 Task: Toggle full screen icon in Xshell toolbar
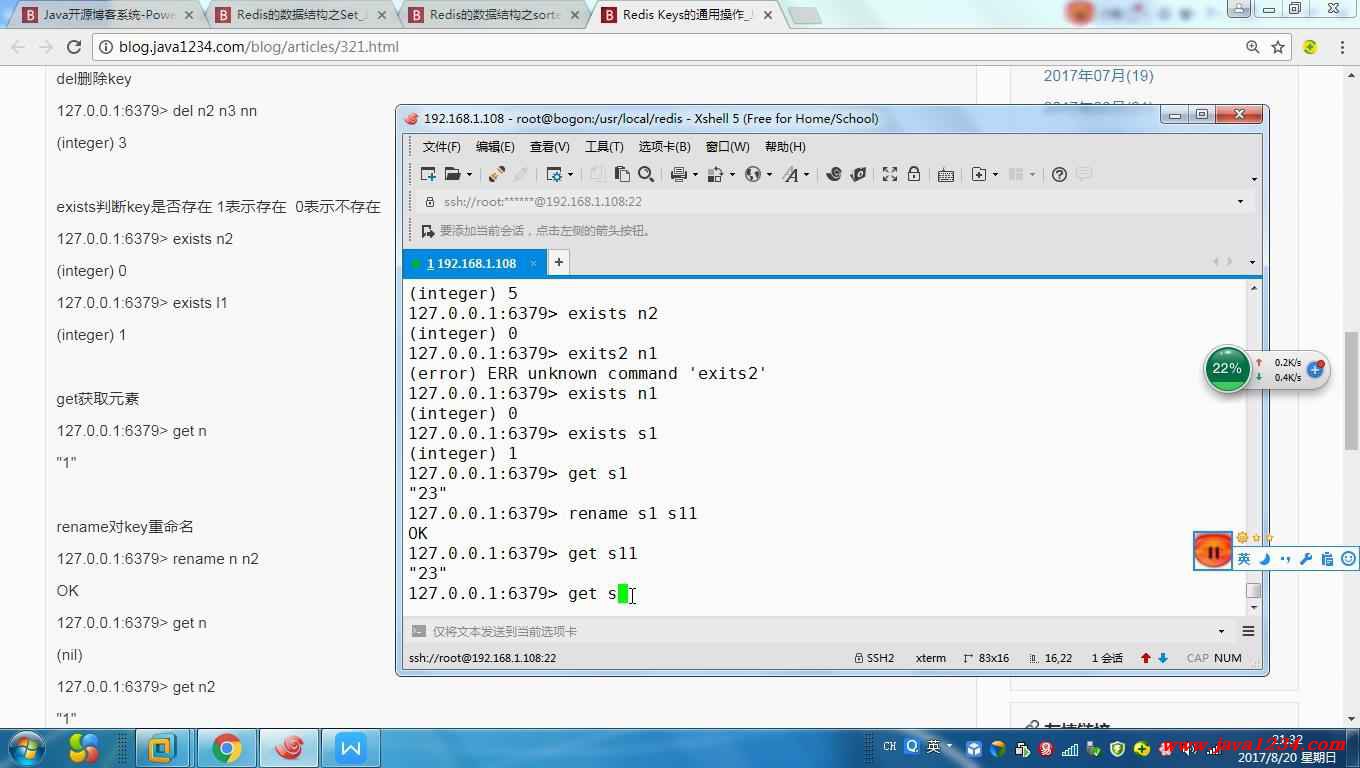(x=890, y=174)
